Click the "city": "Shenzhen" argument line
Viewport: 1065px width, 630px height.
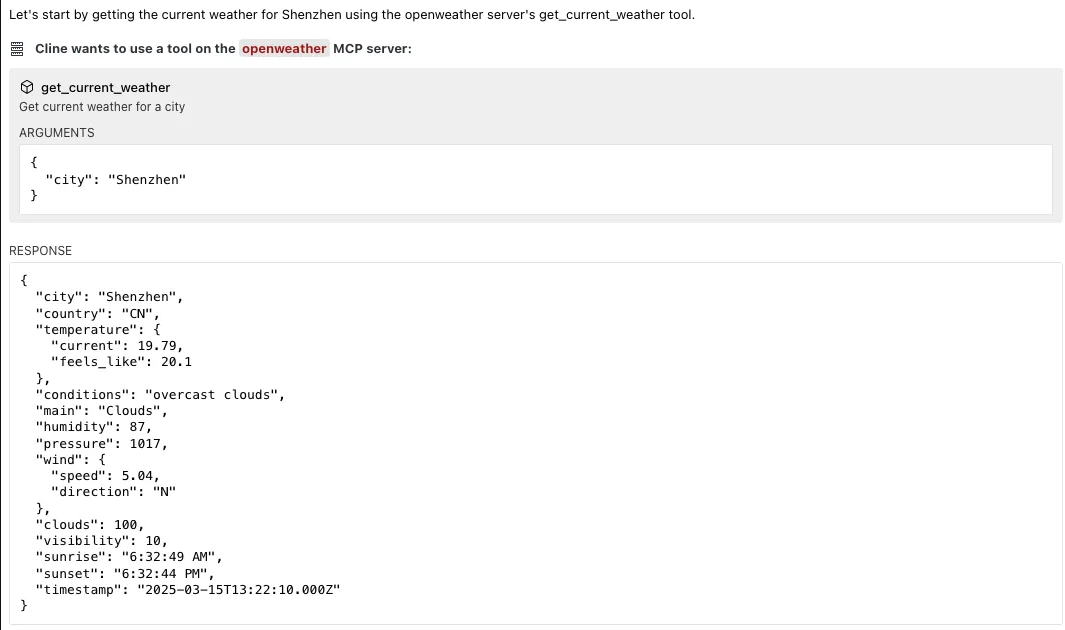coord(115,180)
